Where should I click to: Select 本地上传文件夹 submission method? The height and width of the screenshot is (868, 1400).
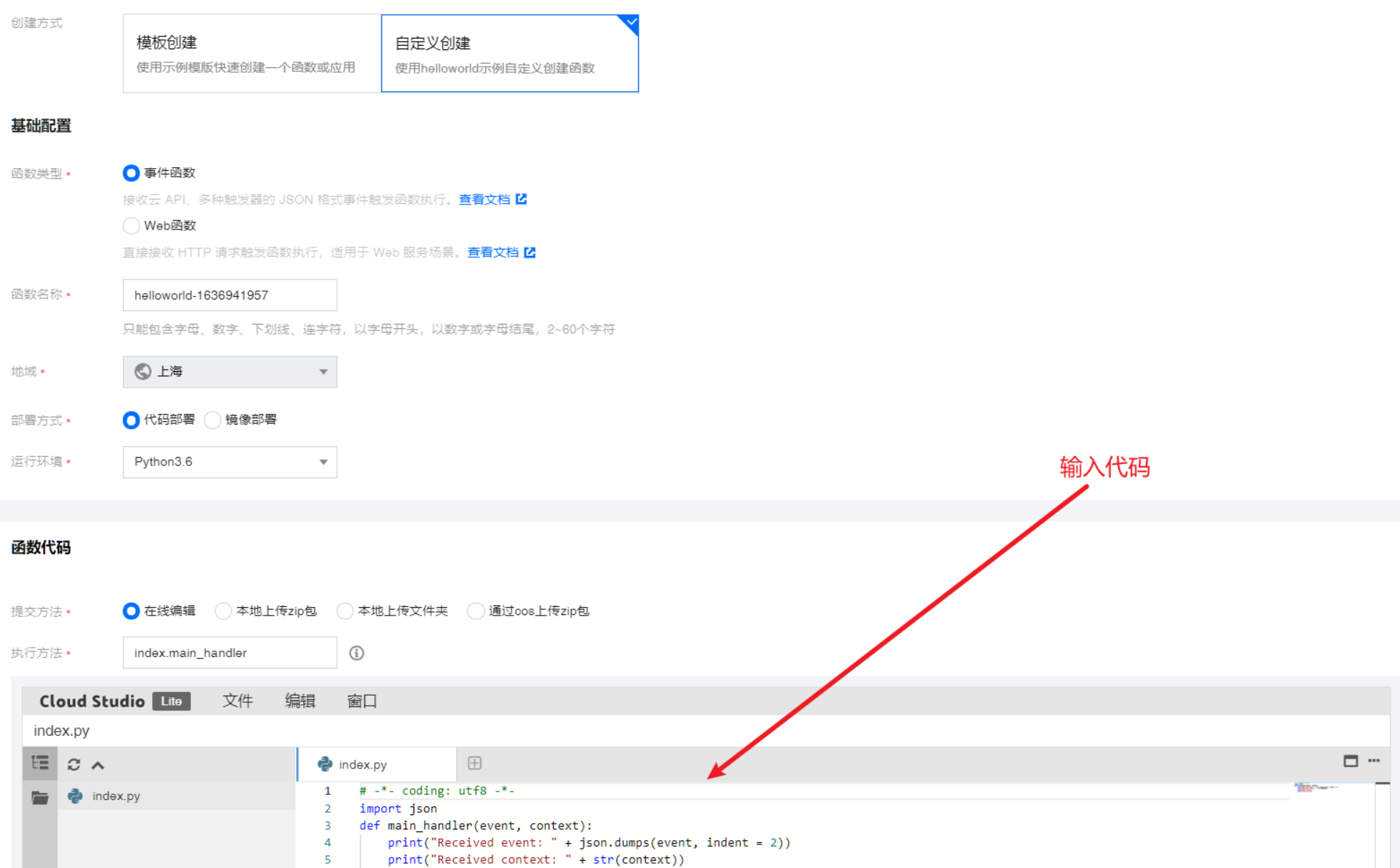(x=345, y=611)
